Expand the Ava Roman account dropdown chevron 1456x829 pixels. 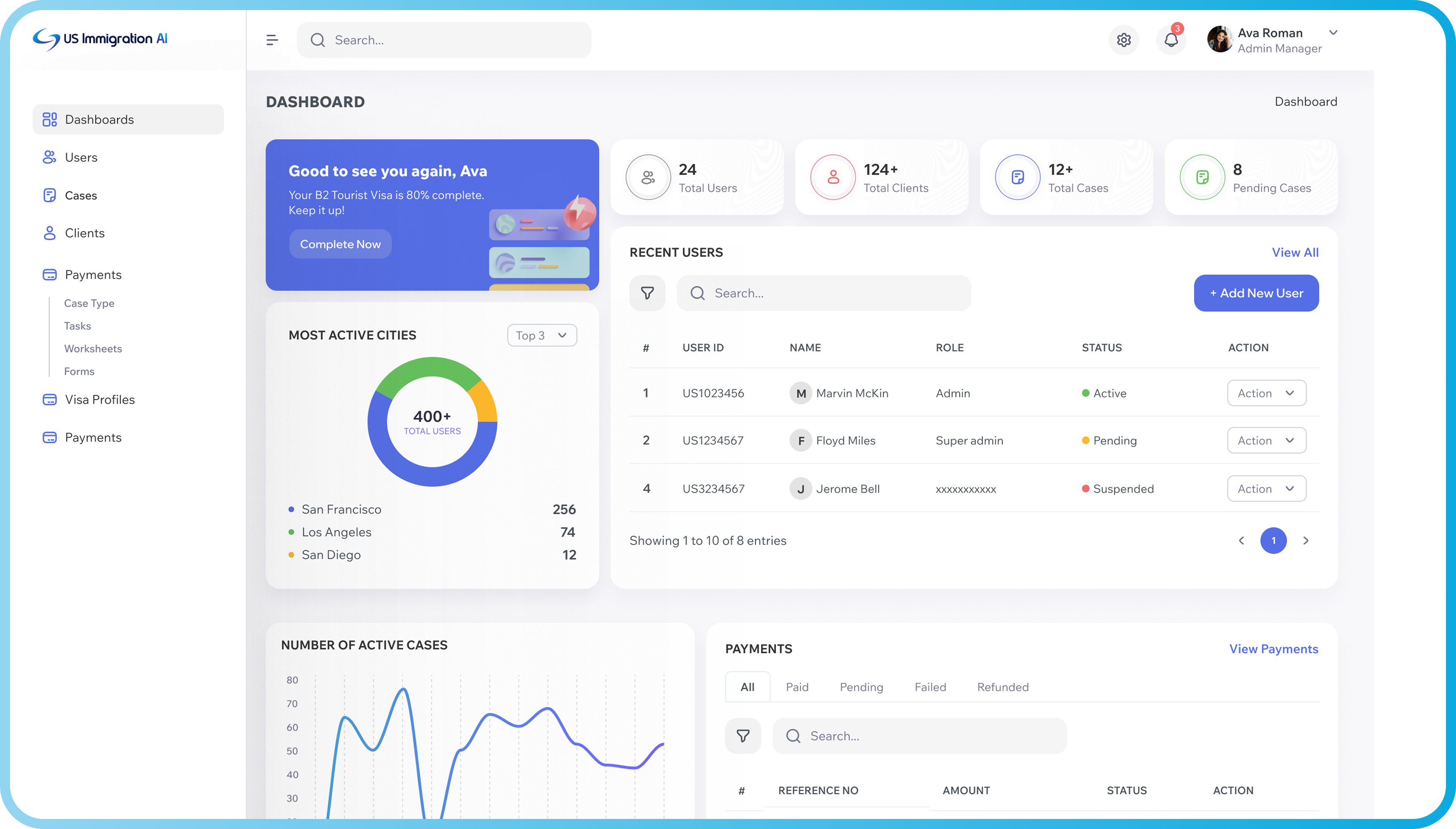(x=1333, y=33)
